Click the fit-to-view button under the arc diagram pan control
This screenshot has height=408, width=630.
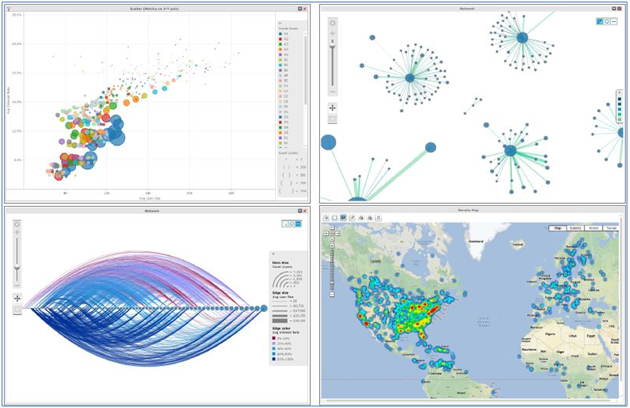click(x=17, y=311)
